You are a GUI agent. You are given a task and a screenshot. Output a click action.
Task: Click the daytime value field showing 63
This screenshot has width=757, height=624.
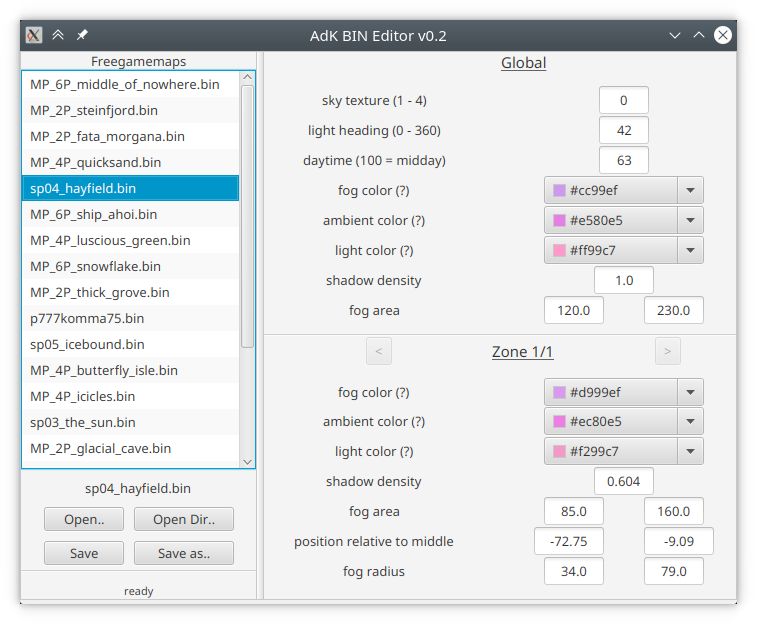tap(624, 160)
